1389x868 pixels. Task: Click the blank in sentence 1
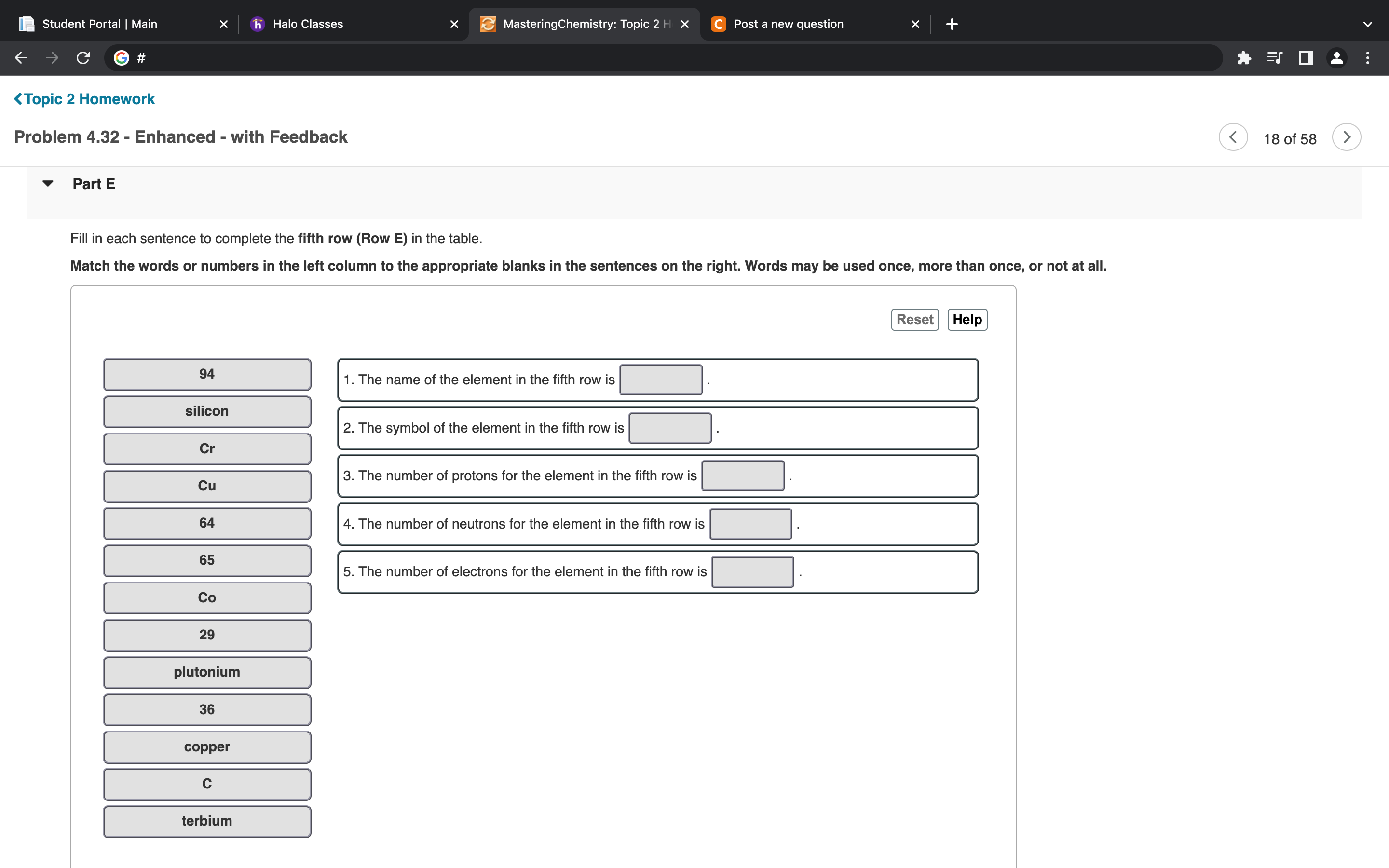pyautogui.click(x=661, y=380)
